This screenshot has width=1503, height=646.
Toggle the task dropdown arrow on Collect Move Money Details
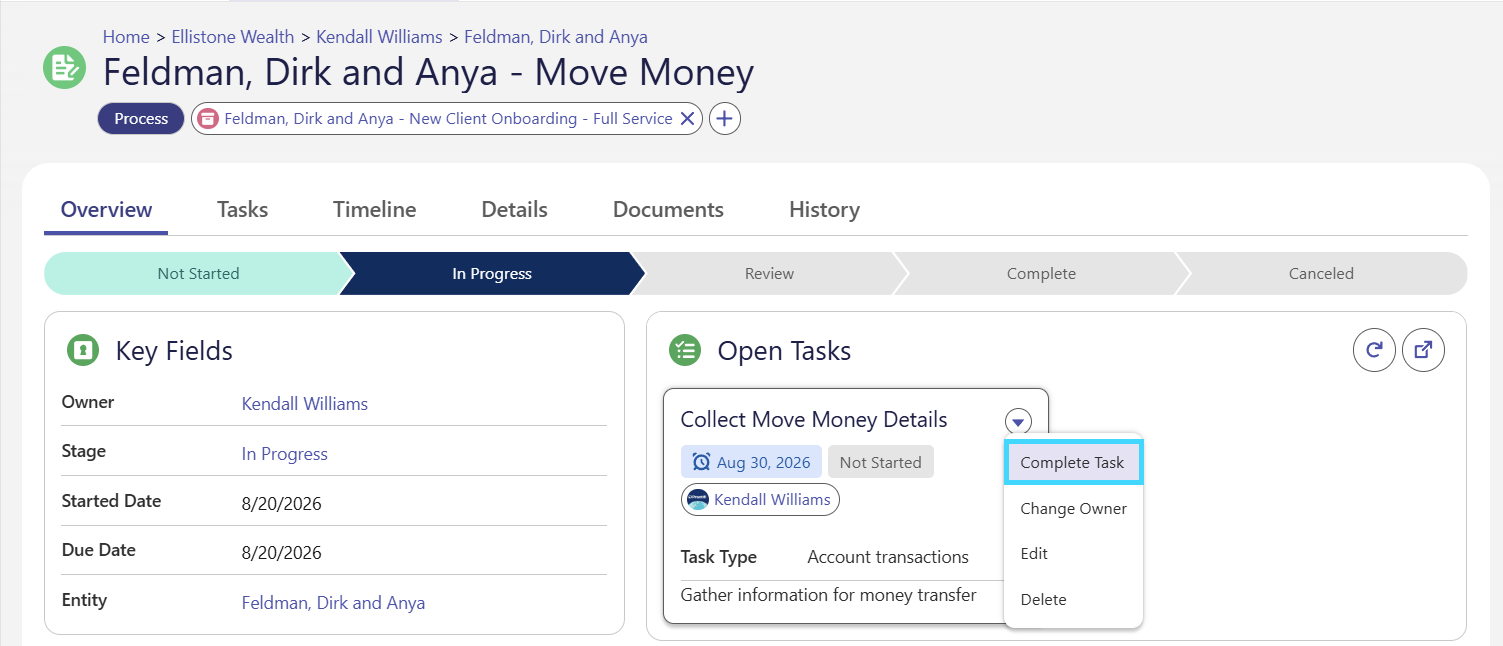1018,421
